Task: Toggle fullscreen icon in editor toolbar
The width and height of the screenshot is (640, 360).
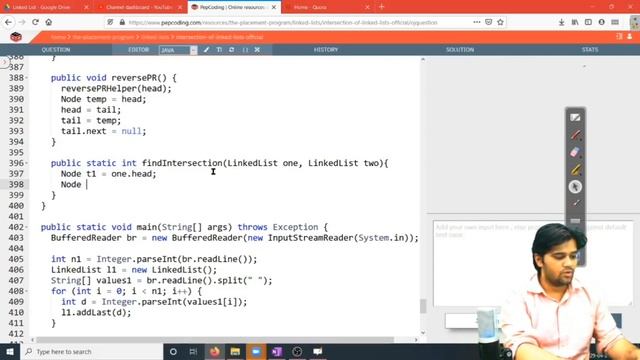Action: 245,50
